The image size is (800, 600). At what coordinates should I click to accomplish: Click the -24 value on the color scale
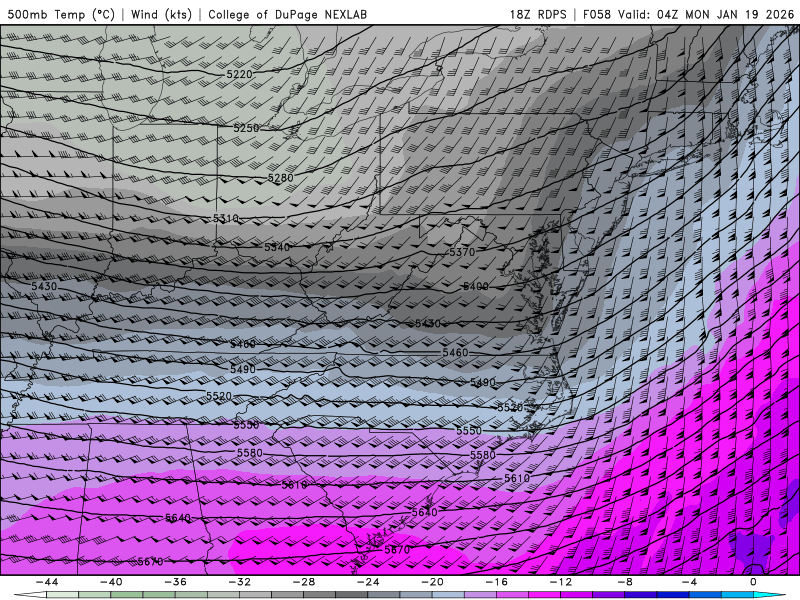(x=368, y=582)
